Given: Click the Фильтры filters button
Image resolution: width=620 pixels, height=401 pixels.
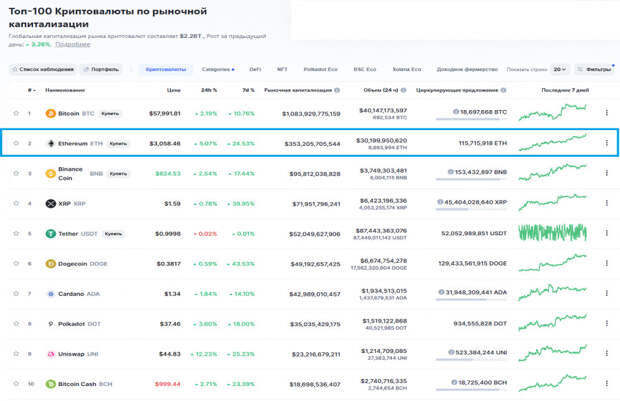Looking at the screenshot, I should tap(594, 69).
